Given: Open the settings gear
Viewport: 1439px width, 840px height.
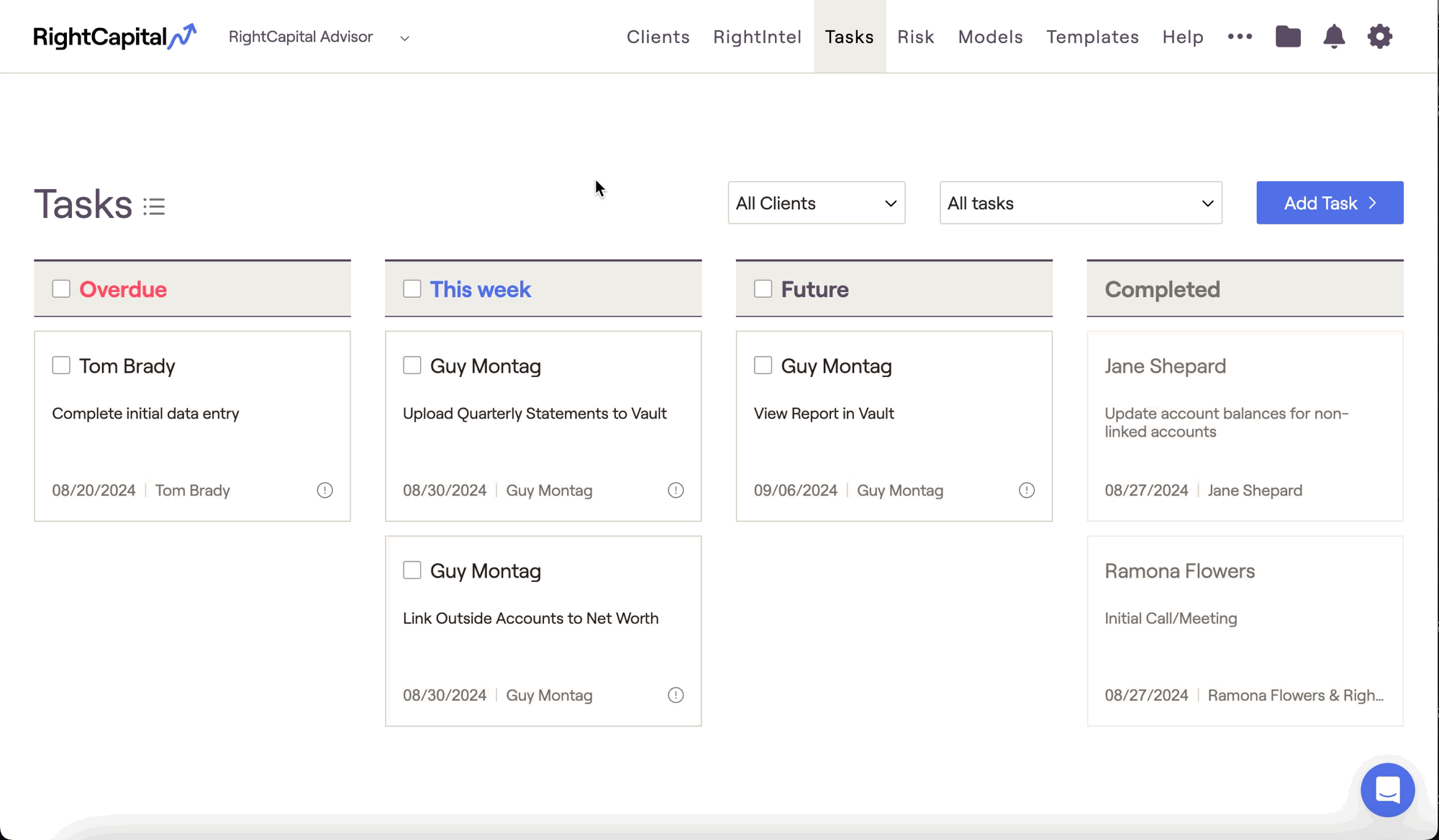Looking at the screenshot, I should (1379, 37).
